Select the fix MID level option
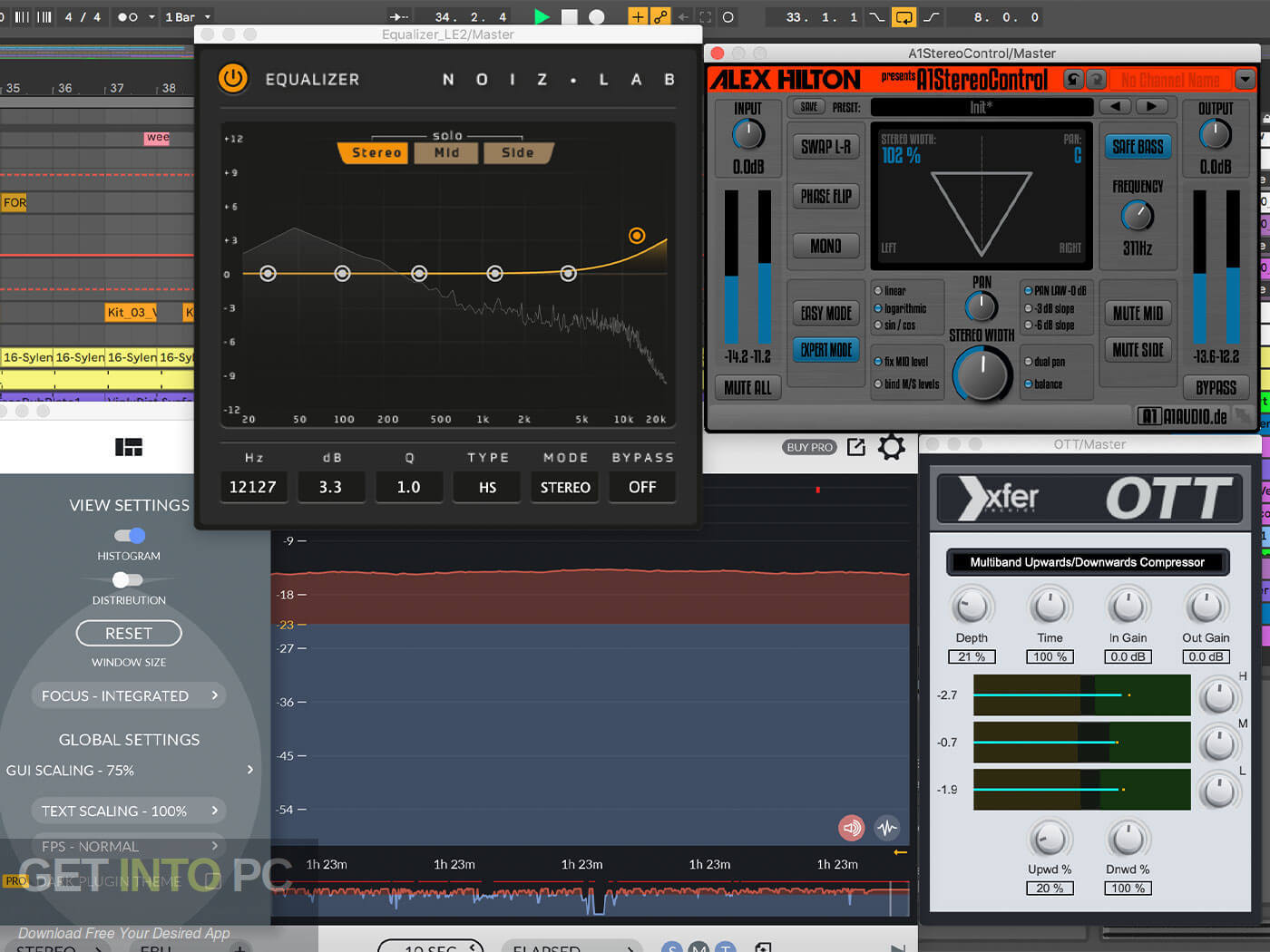Screen dimensions: 1270x952 (878, 362)
